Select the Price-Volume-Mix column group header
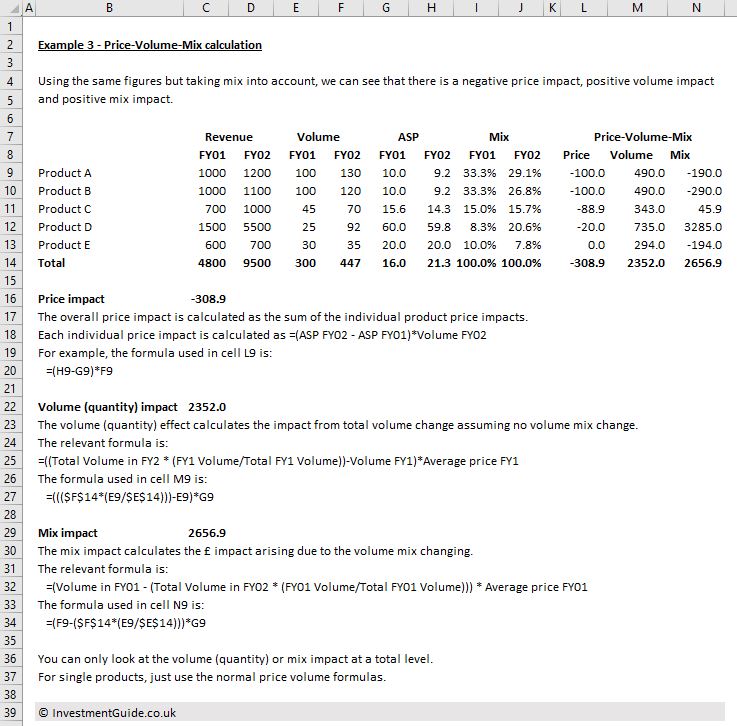Image resolution: width=737 pixels, height=726 pixels. [643, 137]
